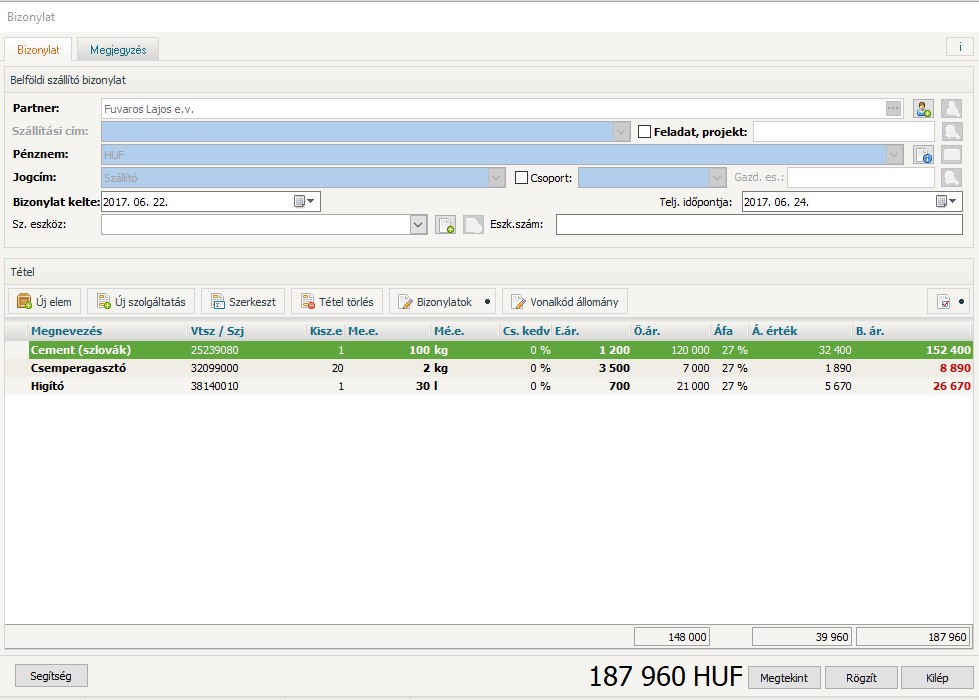The height and width of the screenshot is (700, 979).
Task: Click into the Eszk.szám input field
Action: pyautogui.click(x=758, y=225)
